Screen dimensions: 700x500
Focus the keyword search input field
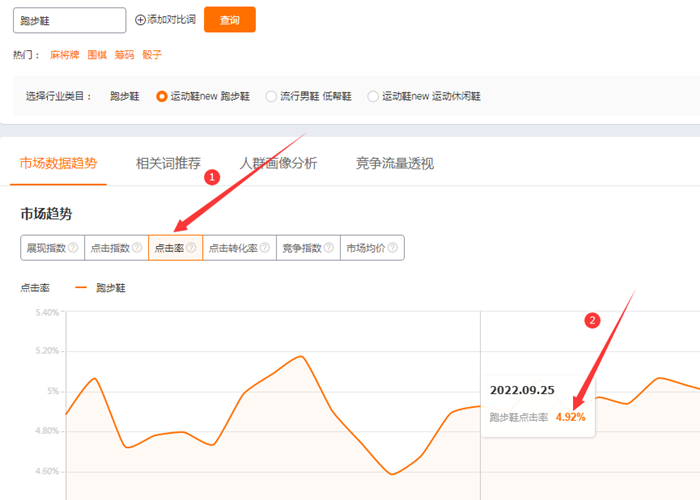click(x=70, y=20)
